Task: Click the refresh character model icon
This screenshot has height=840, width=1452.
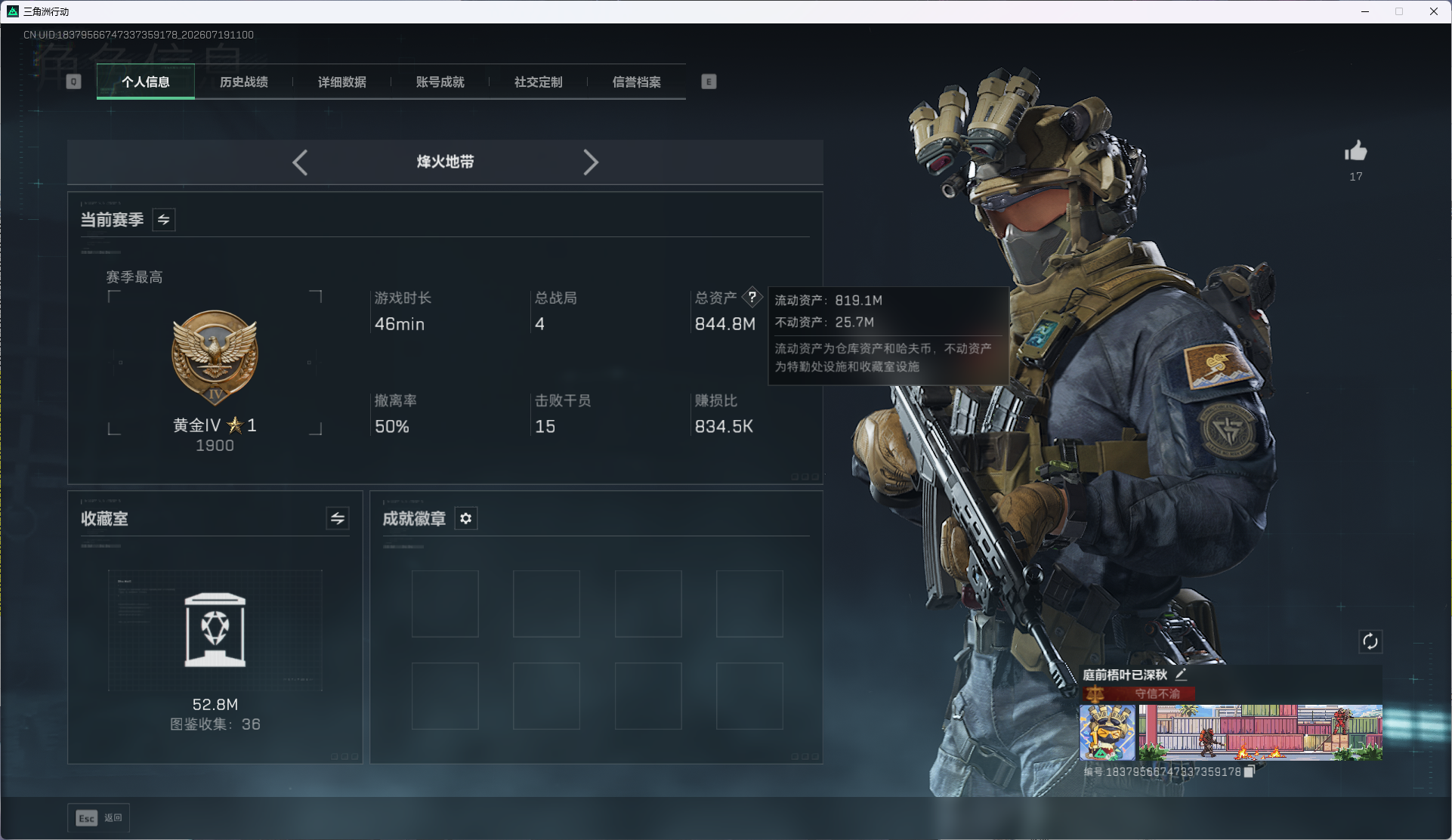Action: (x=1370, y=642)
